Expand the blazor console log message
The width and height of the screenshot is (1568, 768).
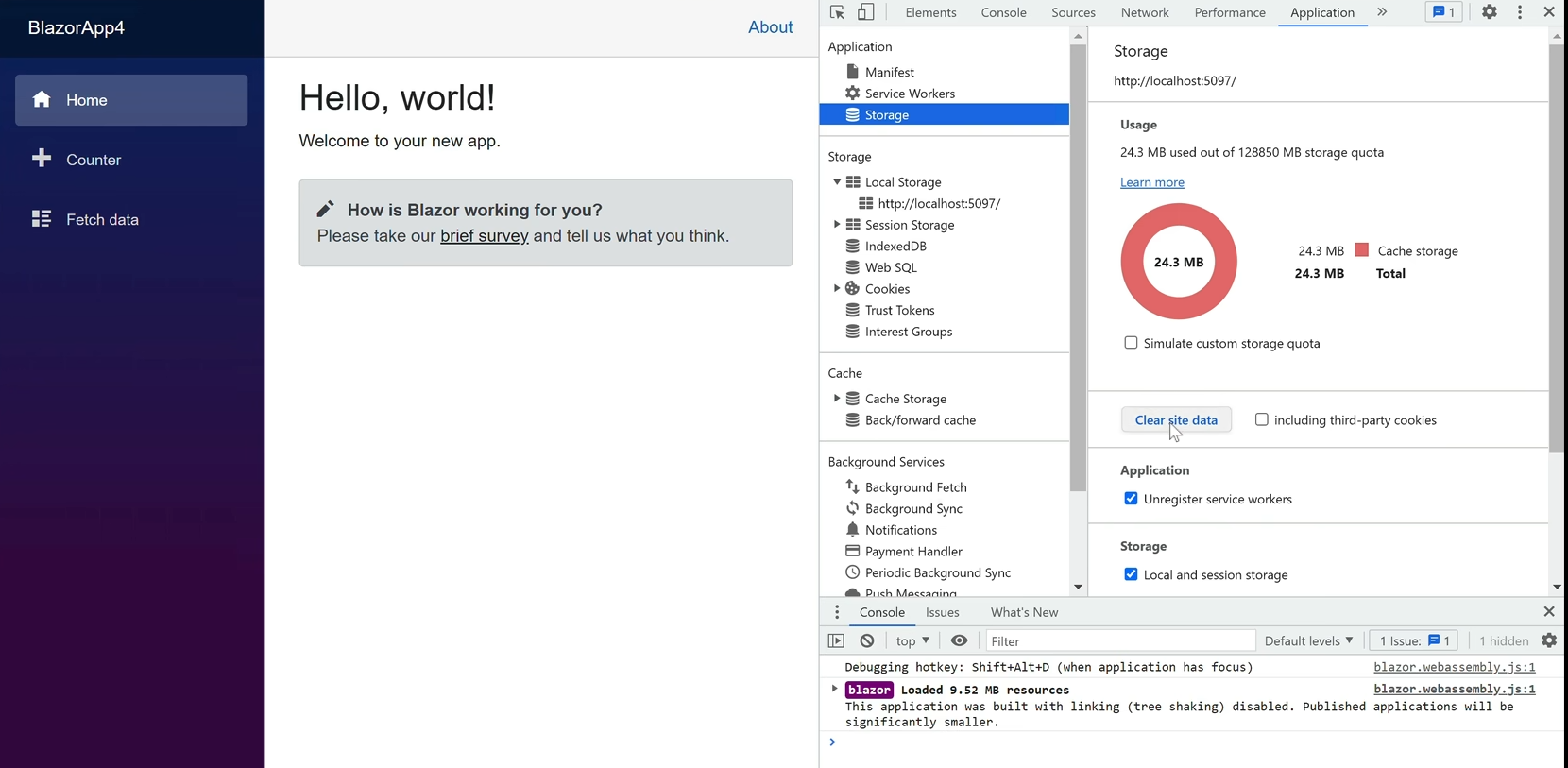[834, 689]
